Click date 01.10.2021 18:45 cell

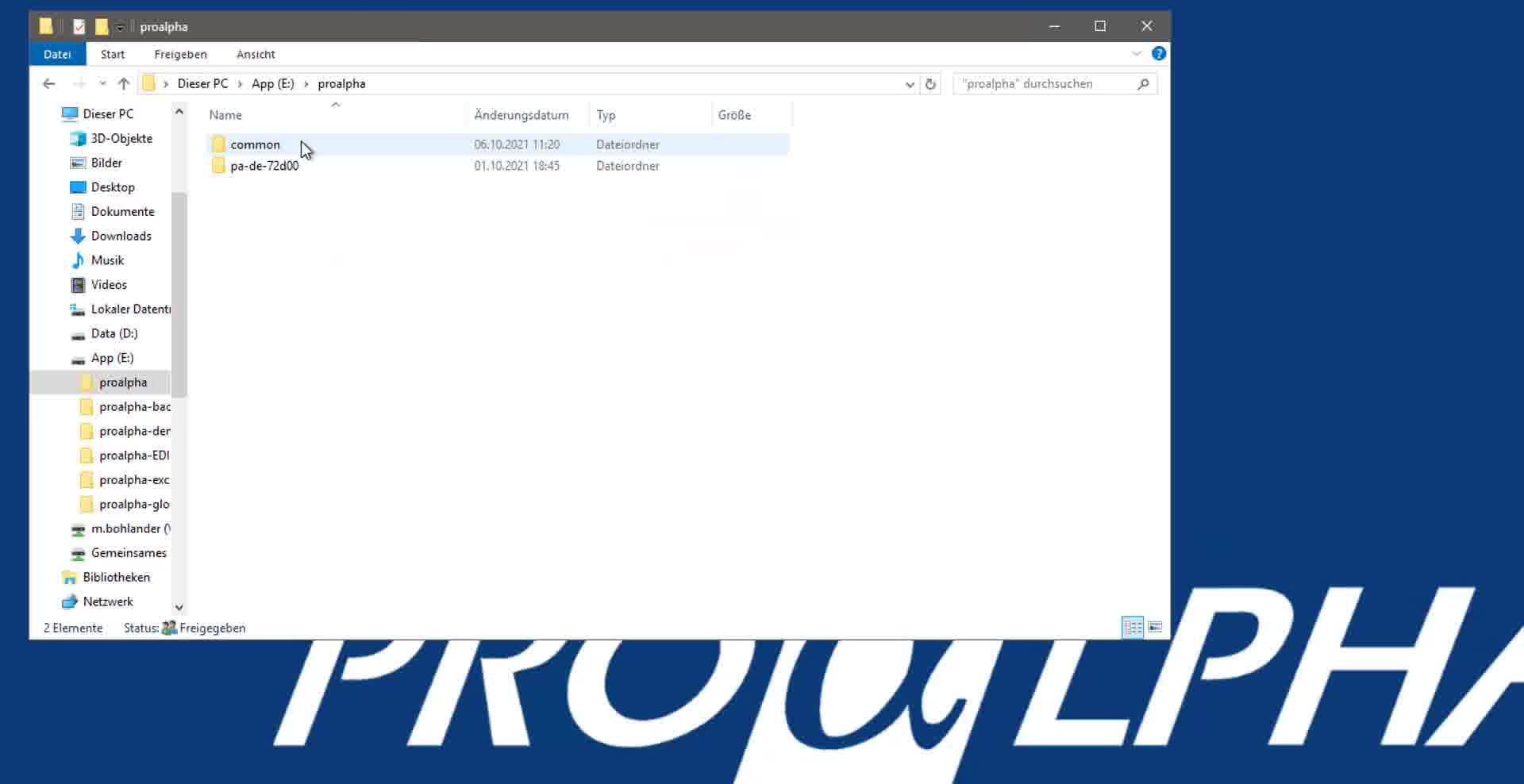click(x=517, y=166)
